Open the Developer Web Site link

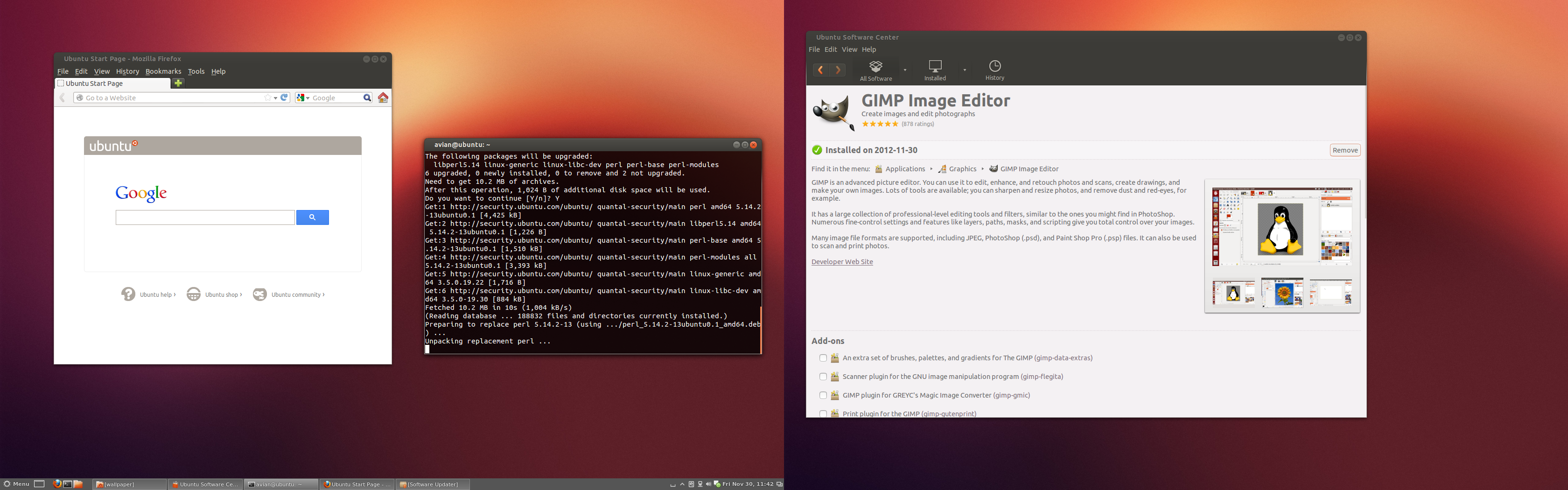(842, 262)
